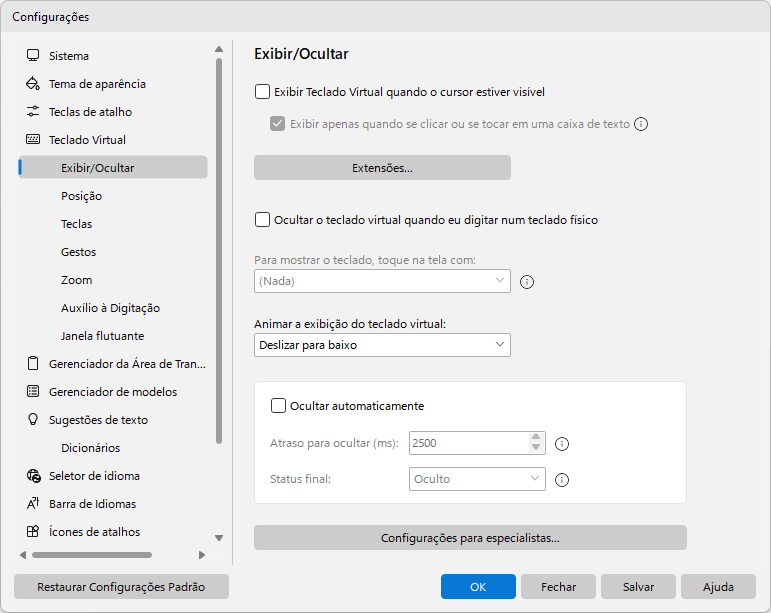The height and width of the screenshot is (613, 771).
Task: Check Ocultar o teclado virtual ao digitar
Action: pos(262,220)
